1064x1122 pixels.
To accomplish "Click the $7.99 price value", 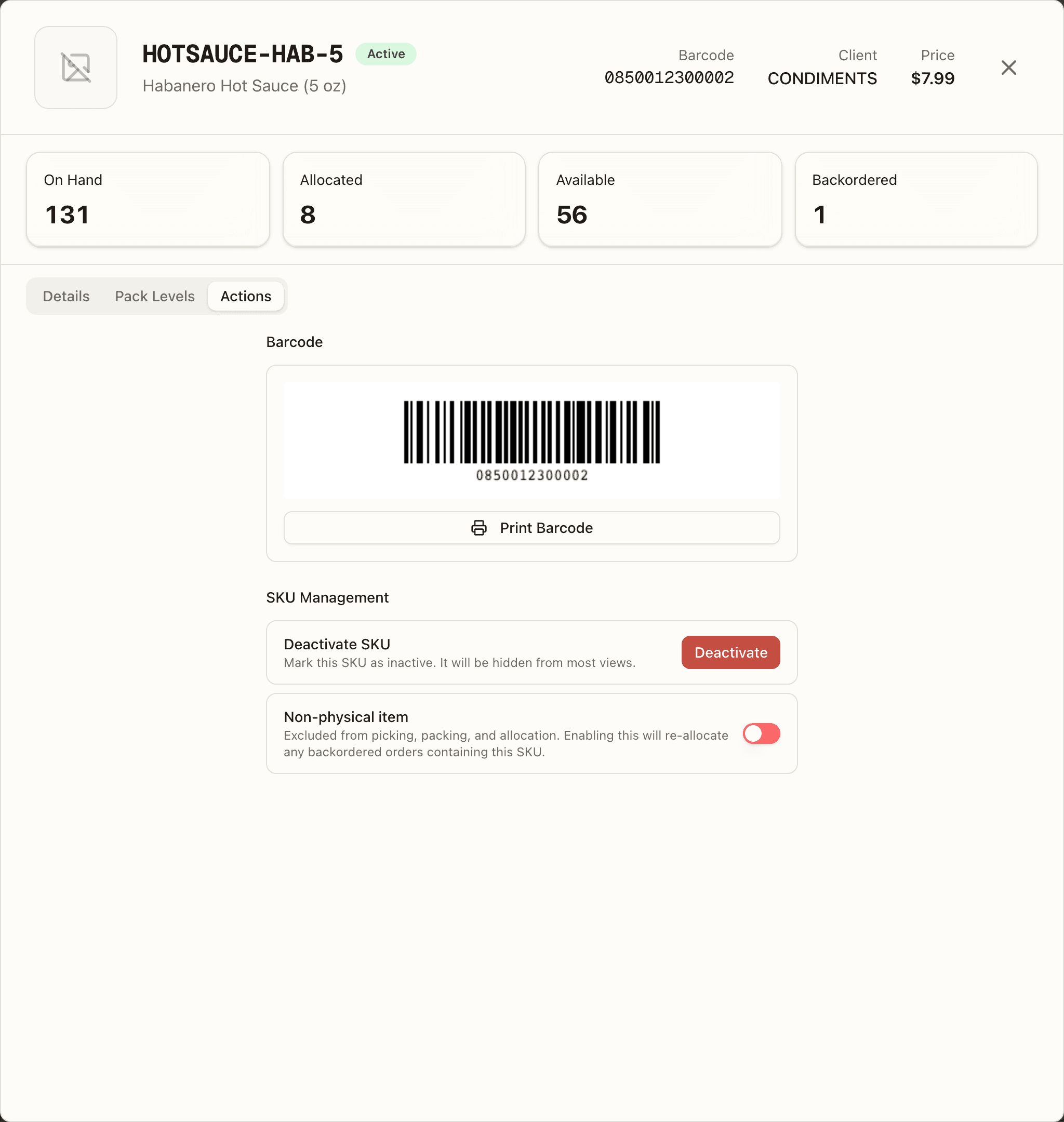I will pyautogui.click(x=933, y=78).
